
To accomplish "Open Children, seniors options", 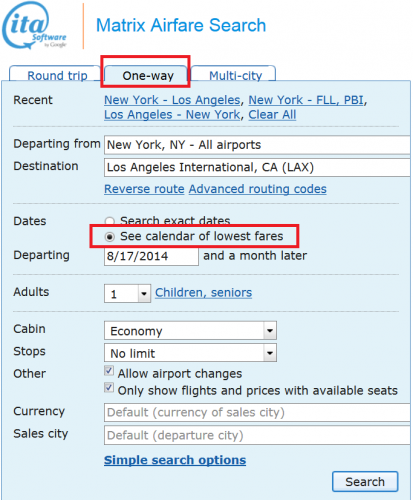I will (x=203, y=293).
